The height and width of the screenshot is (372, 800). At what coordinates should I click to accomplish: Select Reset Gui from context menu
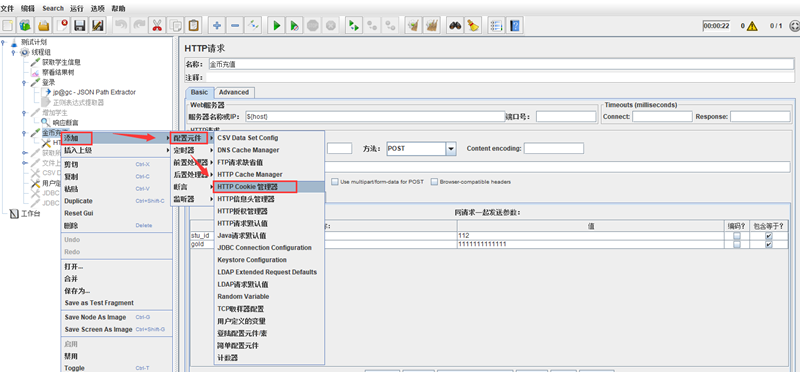pyautogui.click(x=79, y=213)
